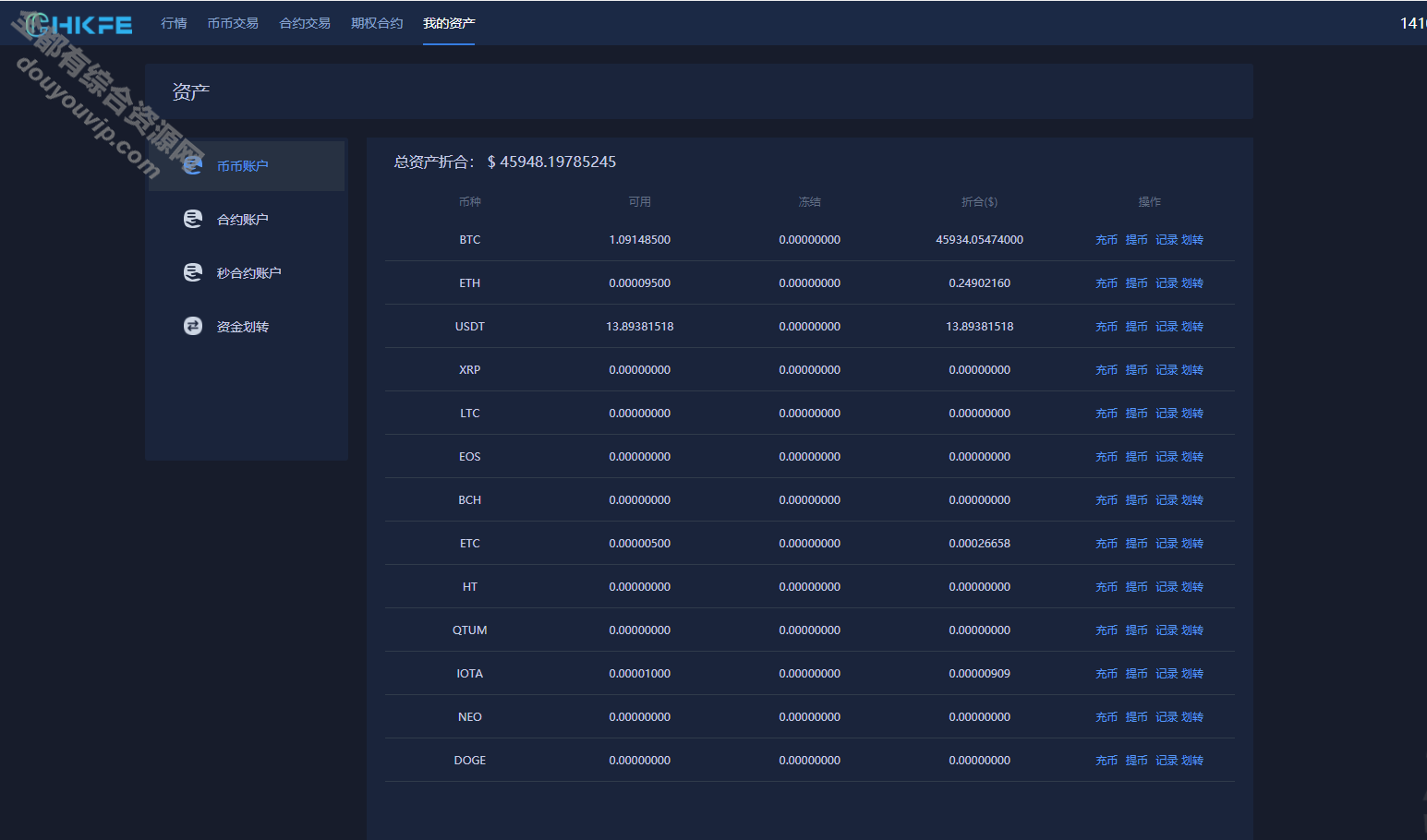Viewport: 1427px width, 840px height.
Task: Click 充币 in the BCH row
Action: tap(1107, 500)
